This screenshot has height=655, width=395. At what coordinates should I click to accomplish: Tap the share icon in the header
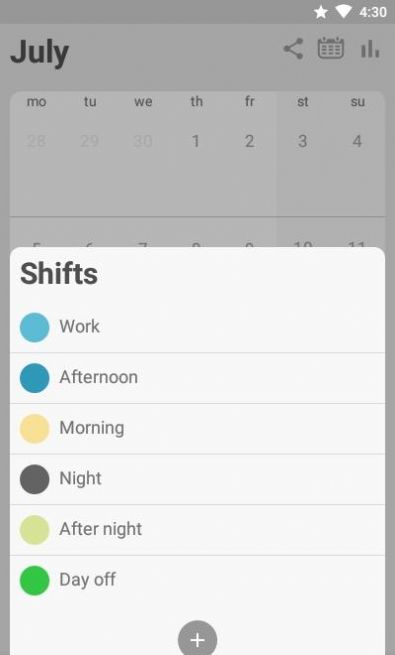tap(294, 49)
